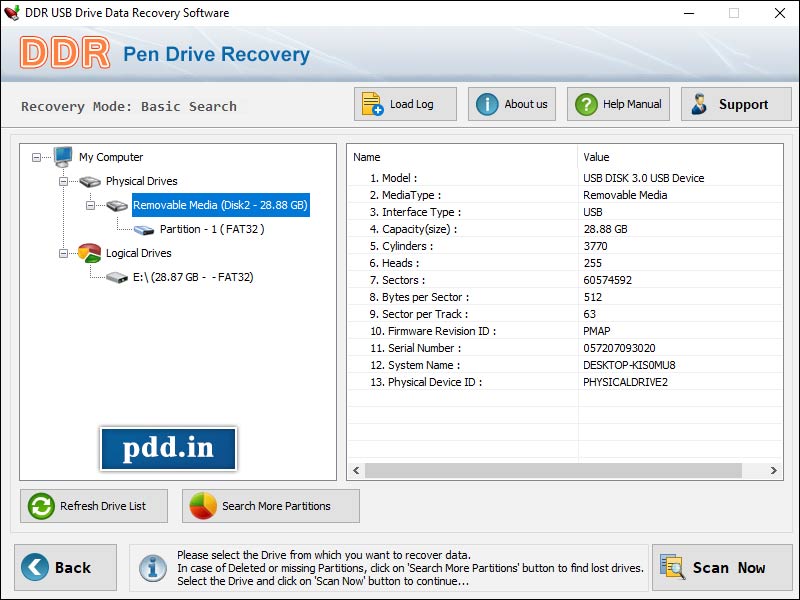Screen dimensions: 800x600
Task: Click the Back button
Action: pyautogui.click(x=65, y=567)
